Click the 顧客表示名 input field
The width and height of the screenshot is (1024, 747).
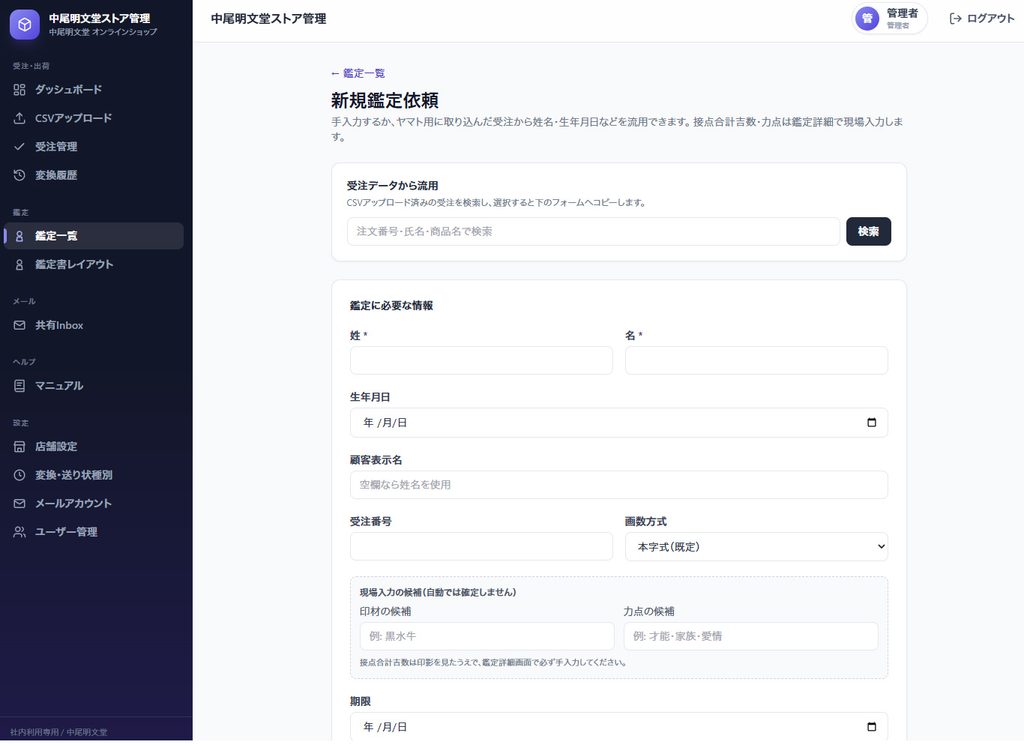coord(618,485)
